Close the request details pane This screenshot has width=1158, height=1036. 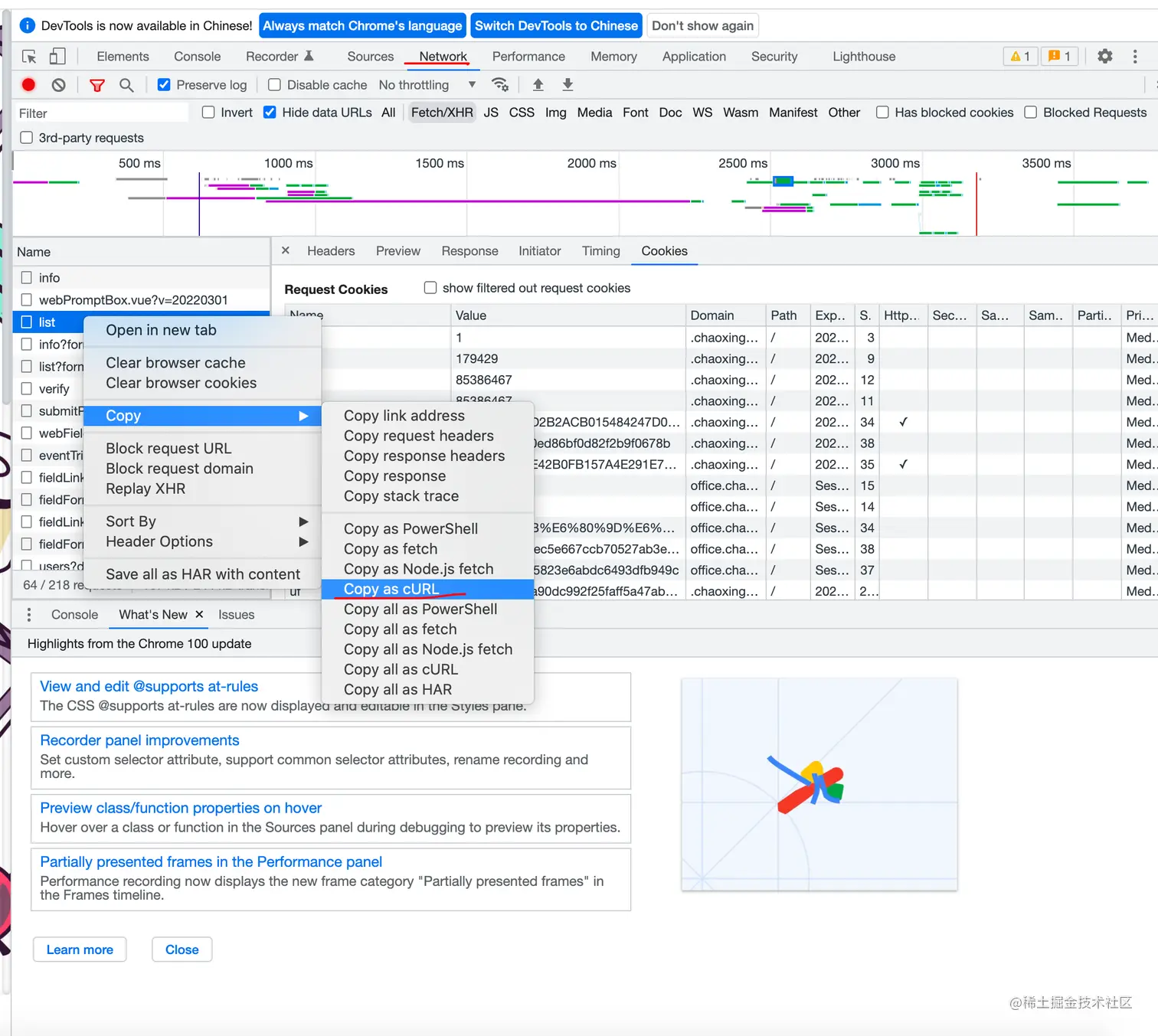[286, 250]
